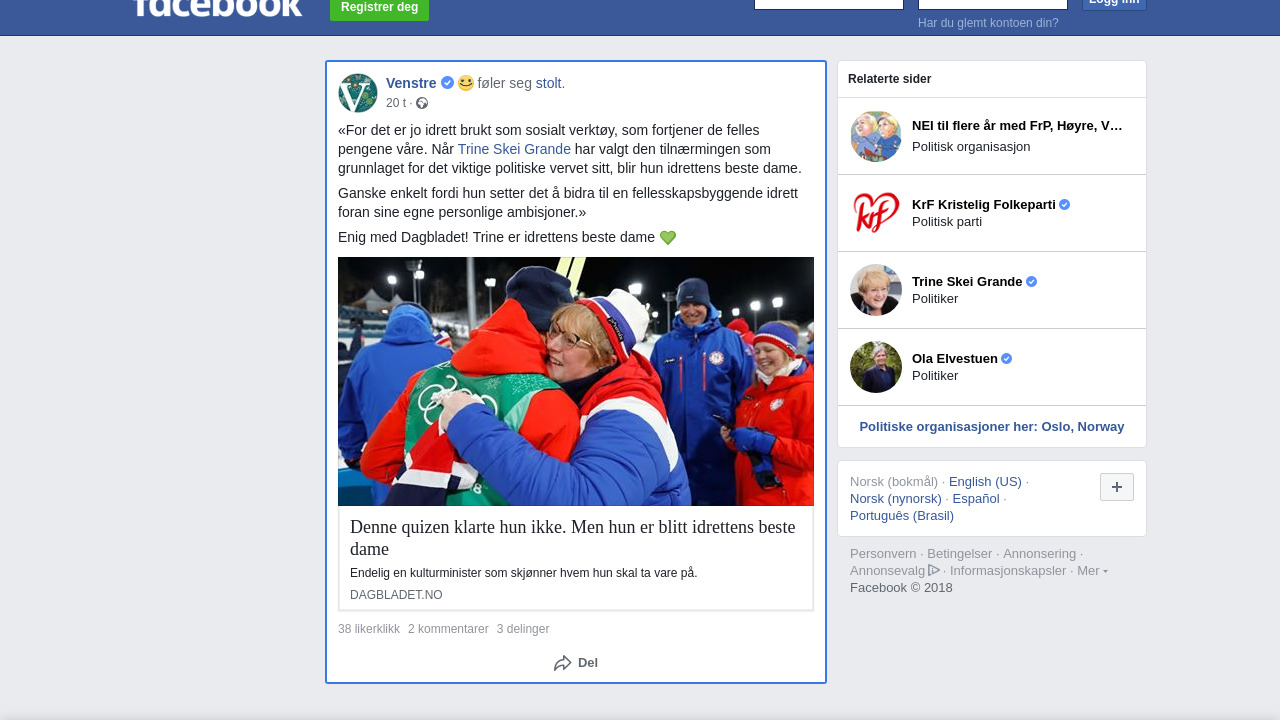Switch language to Português (Brasil)
1280x720 pixels.
tap(902, 516)
